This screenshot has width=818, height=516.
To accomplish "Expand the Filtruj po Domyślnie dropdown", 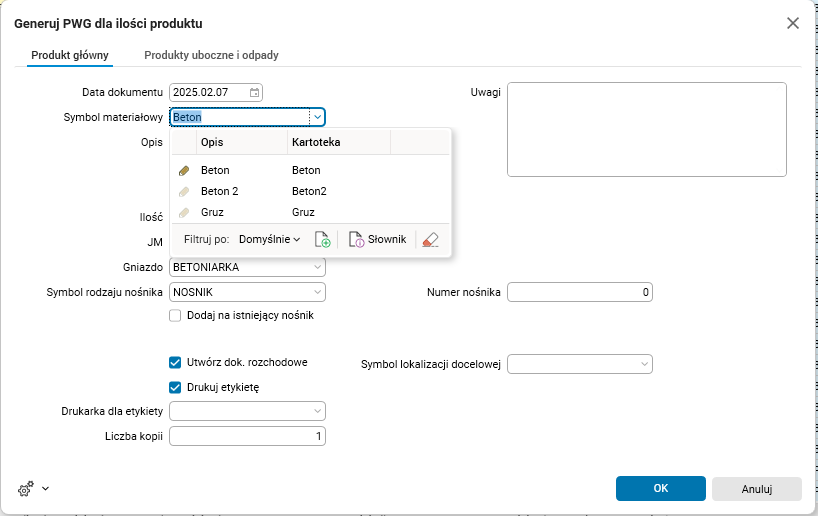I will coord(270,240).
